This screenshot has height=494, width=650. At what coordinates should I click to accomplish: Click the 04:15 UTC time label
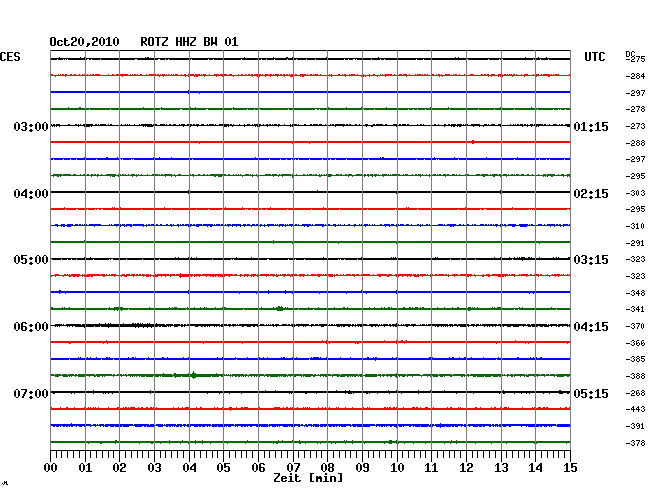(x=591, y=327)
